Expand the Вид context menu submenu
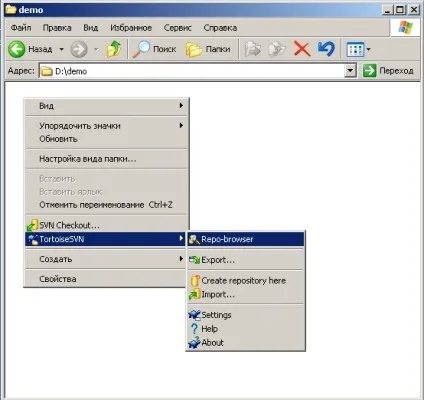 [107, 106]
